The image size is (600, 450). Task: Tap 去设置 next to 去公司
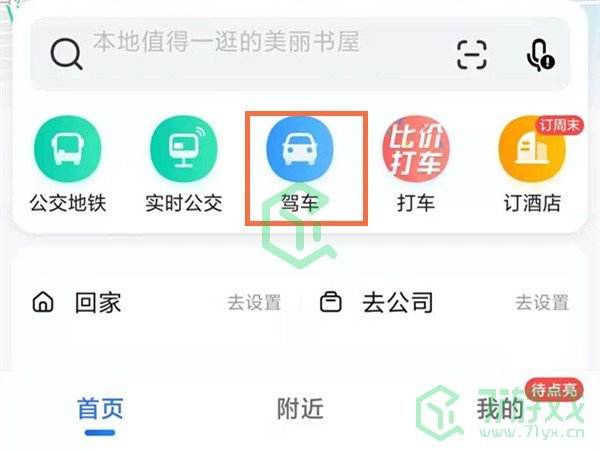tap(542, 303)
